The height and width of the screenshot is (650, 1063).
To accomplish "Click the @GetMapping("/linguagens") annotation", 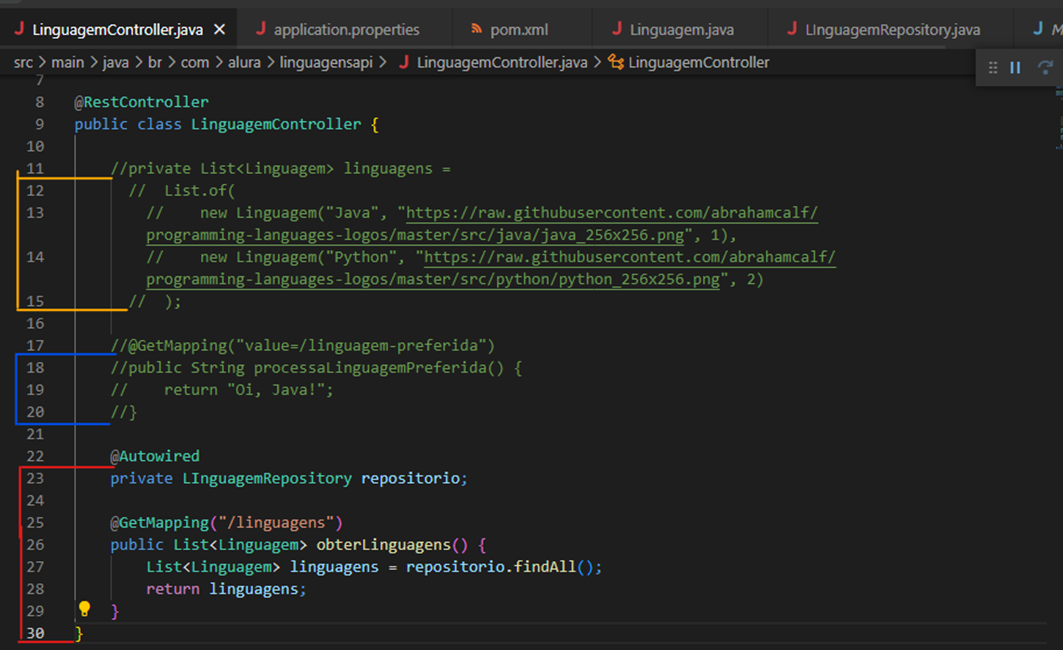I will [x=226, y=523].
